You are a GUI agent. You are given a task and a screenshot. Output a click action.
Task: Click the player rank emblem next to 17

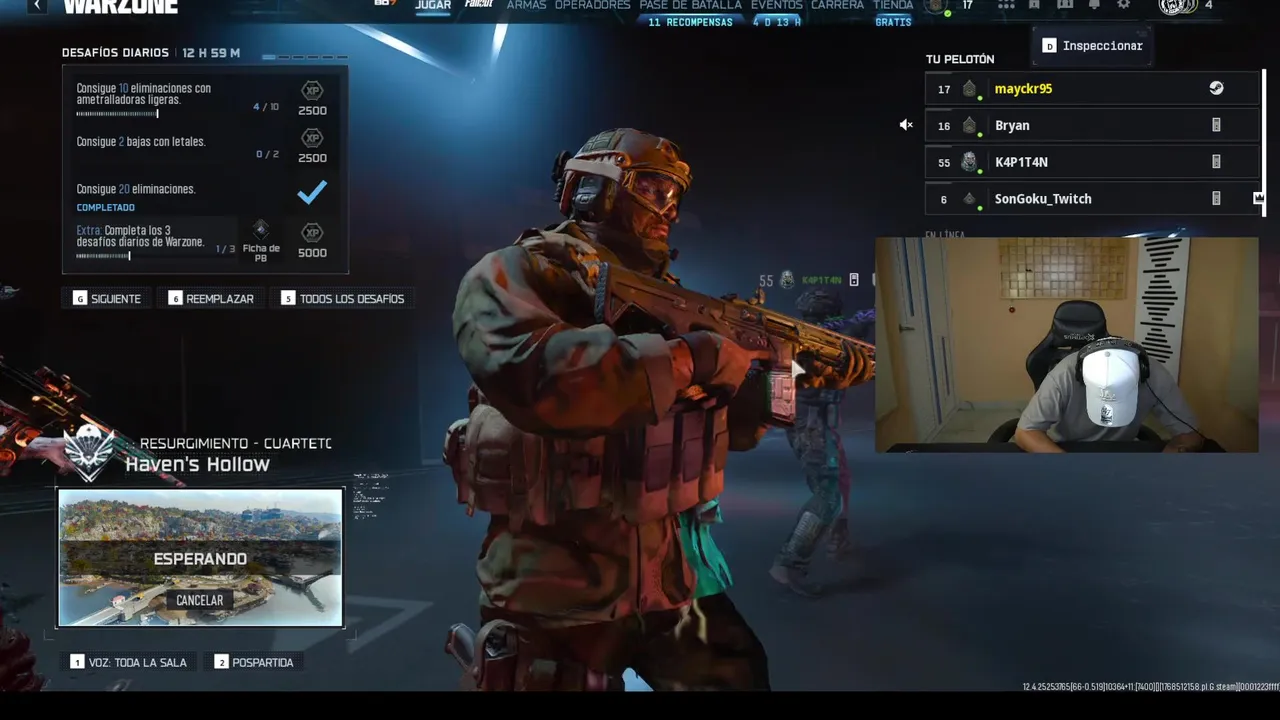pyautogui.click(x=937, y=6)
